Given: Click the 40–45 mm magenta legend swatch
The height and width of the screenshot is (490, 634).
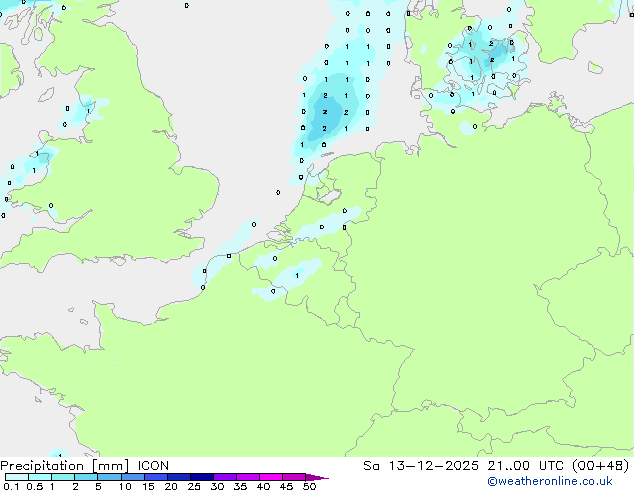Looking at the screenshot, I should click(271, 477).
